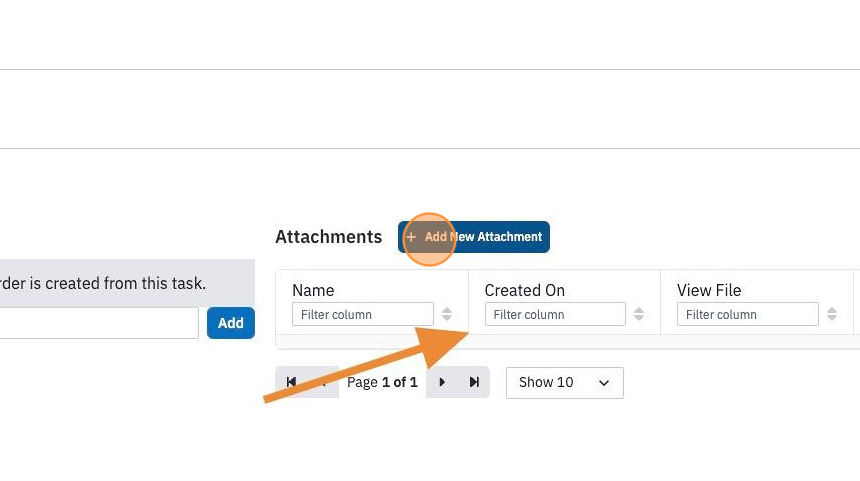
Task: Sort by View File column arrows
Action: coord(832,314)
